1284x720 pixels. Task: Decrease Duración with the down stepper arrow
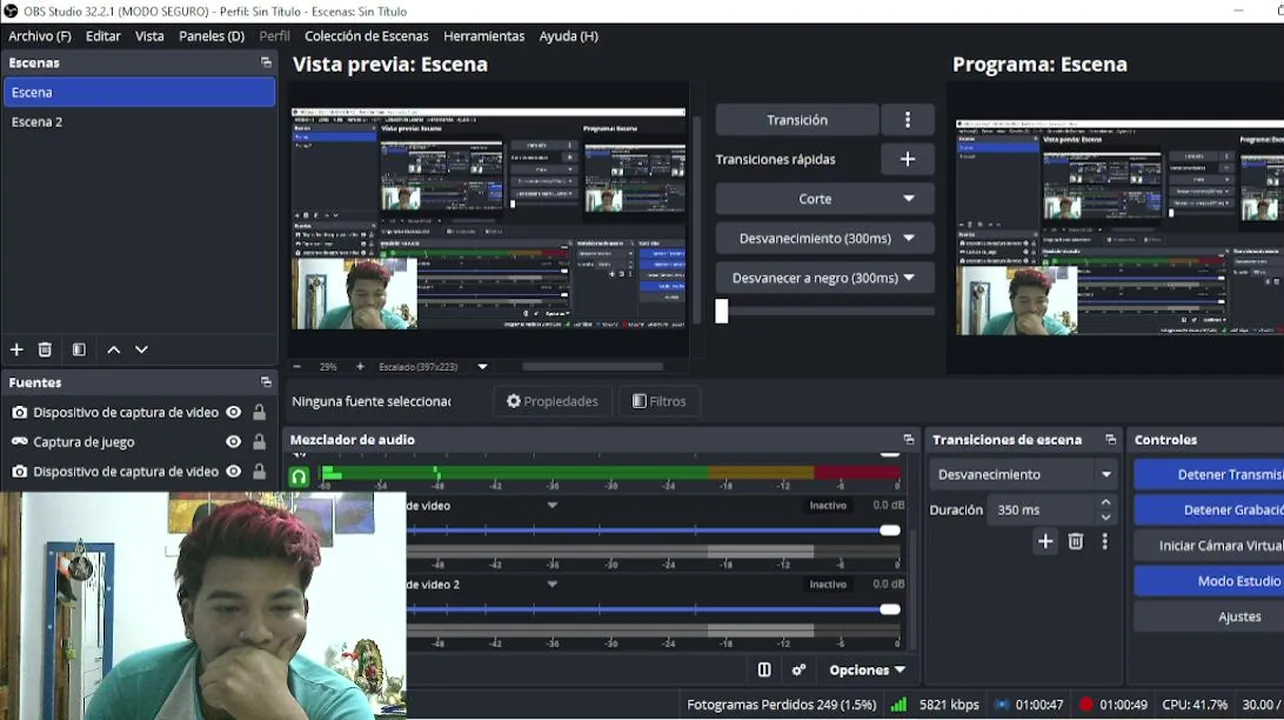click(x=1105, y=517)
